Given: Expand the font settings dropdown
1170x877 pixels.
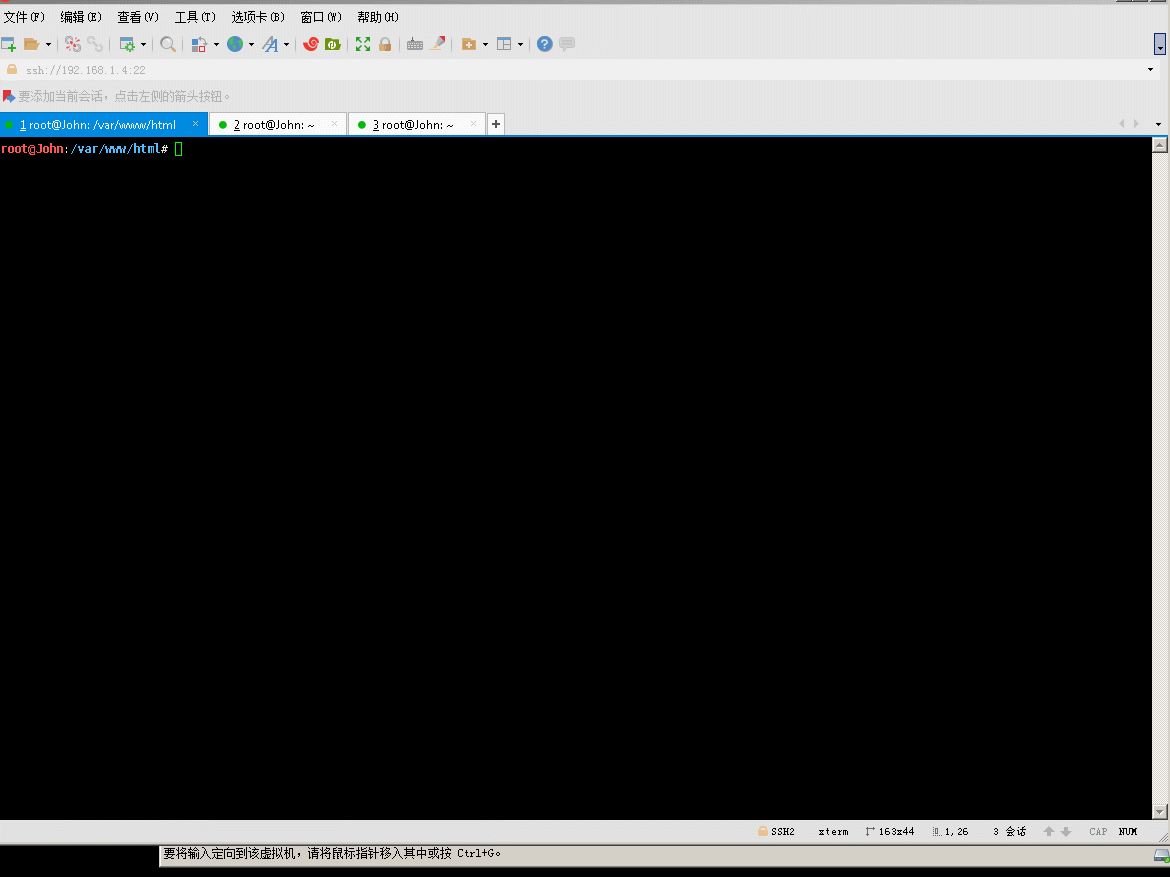Looking at the screenshot, I should click(287, 44).
